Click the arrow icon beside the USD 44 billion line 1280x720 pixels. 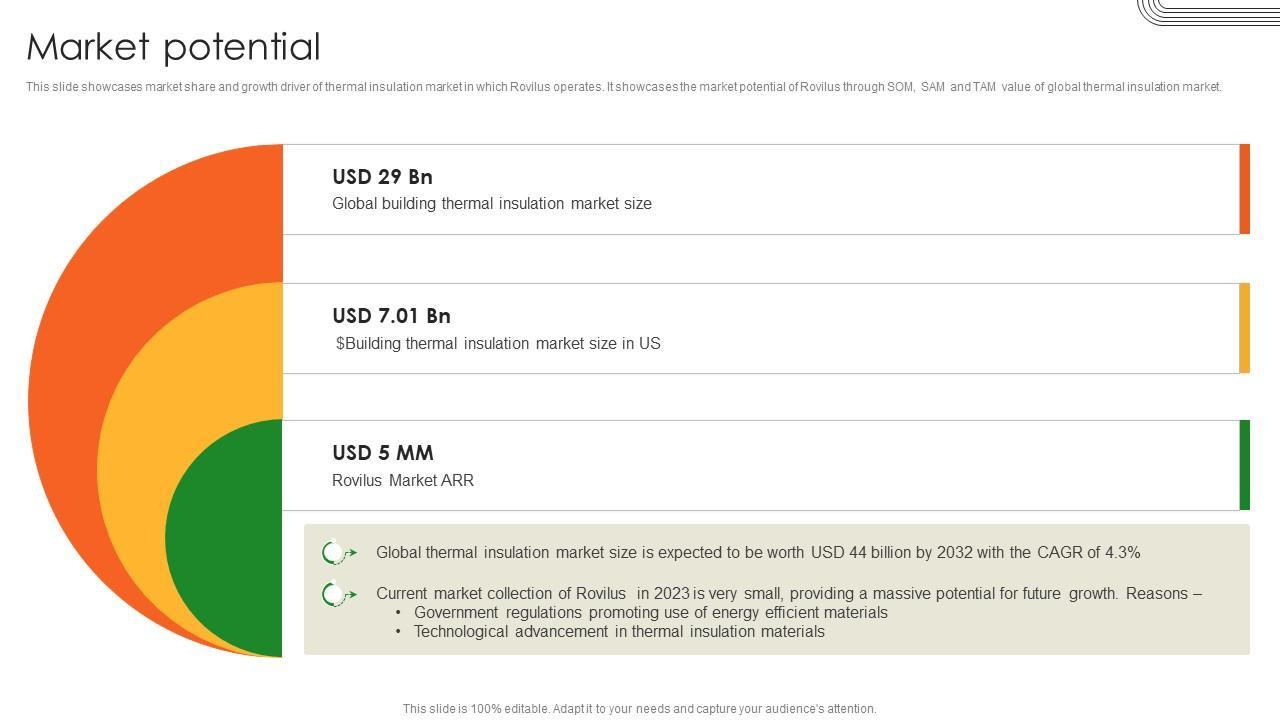(339, 553)
